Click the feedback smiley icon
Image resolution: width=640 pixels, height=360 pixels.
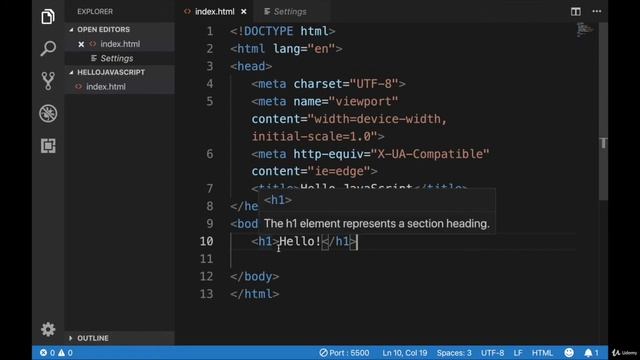[569, 353]
